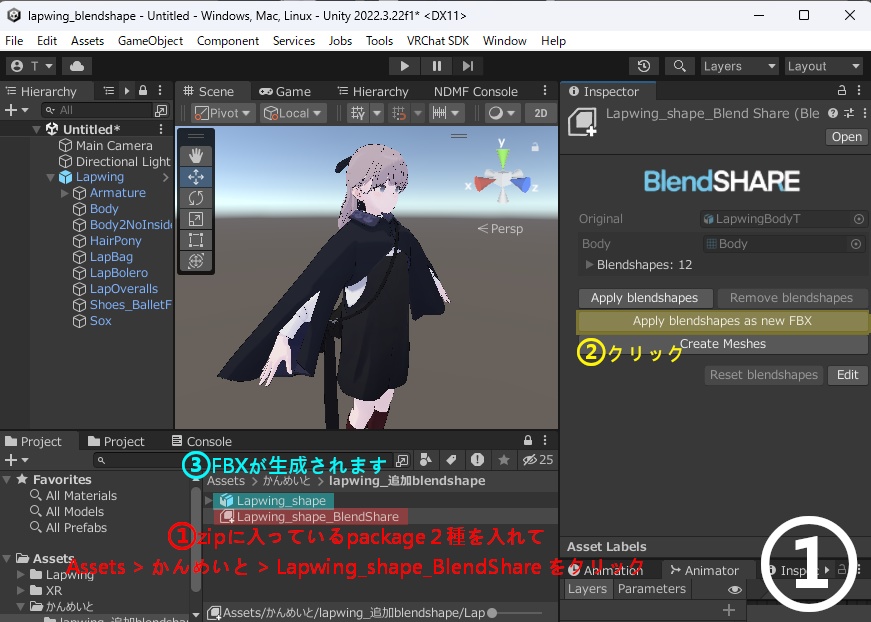Viewport: 871px width, 622px height.
Task: Open the Layout dropdown
Action: (823, 66)
